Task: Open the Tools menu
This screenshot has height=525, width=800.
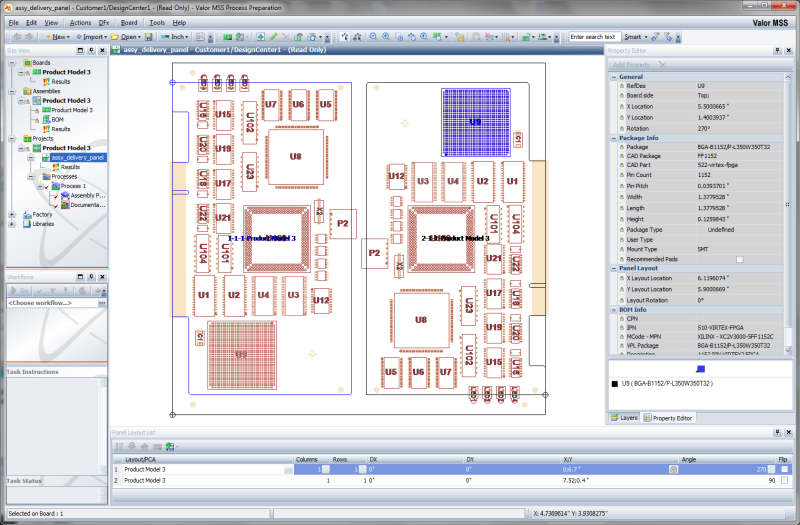Action: point(157,22)
